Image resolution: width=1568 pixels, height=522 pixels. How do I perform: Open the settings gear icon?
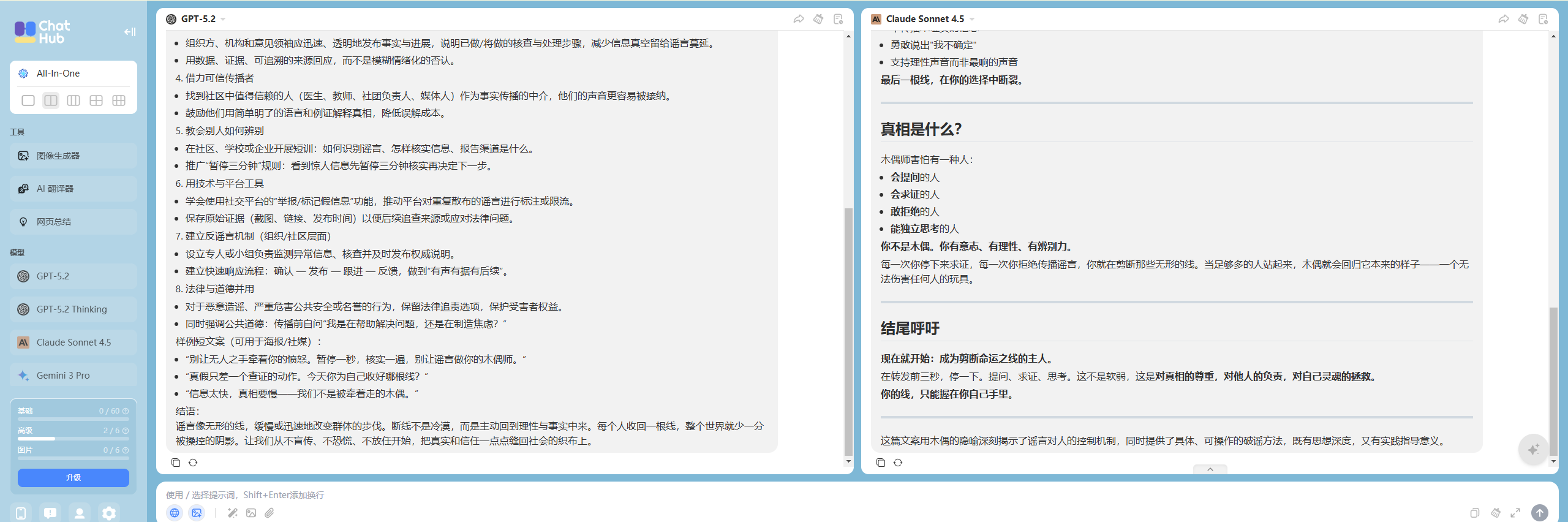tap(109, 513)
